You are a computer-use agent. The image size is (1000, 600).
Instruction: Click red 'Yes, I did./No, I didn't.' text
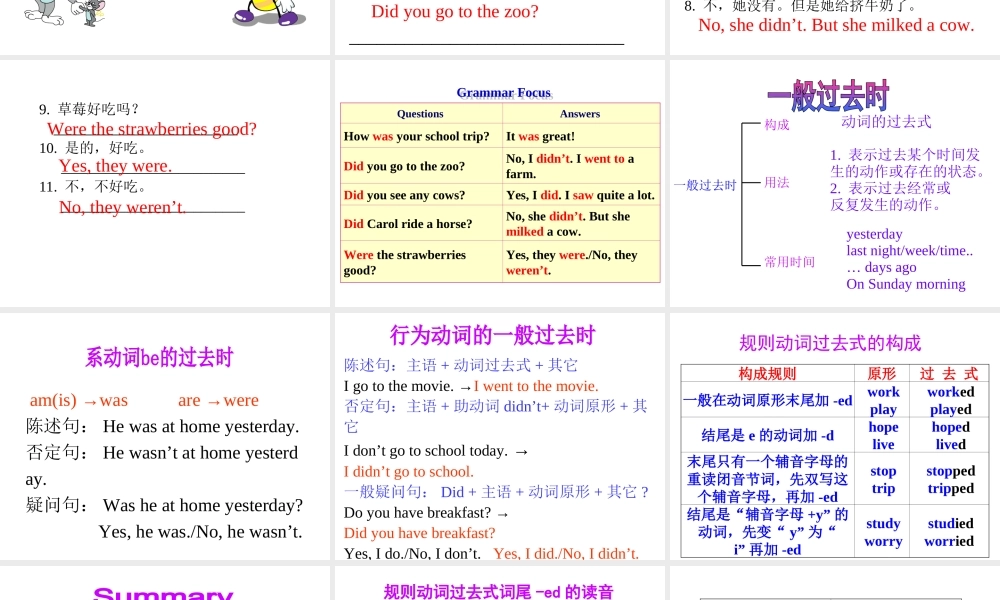tap(566, 553)
